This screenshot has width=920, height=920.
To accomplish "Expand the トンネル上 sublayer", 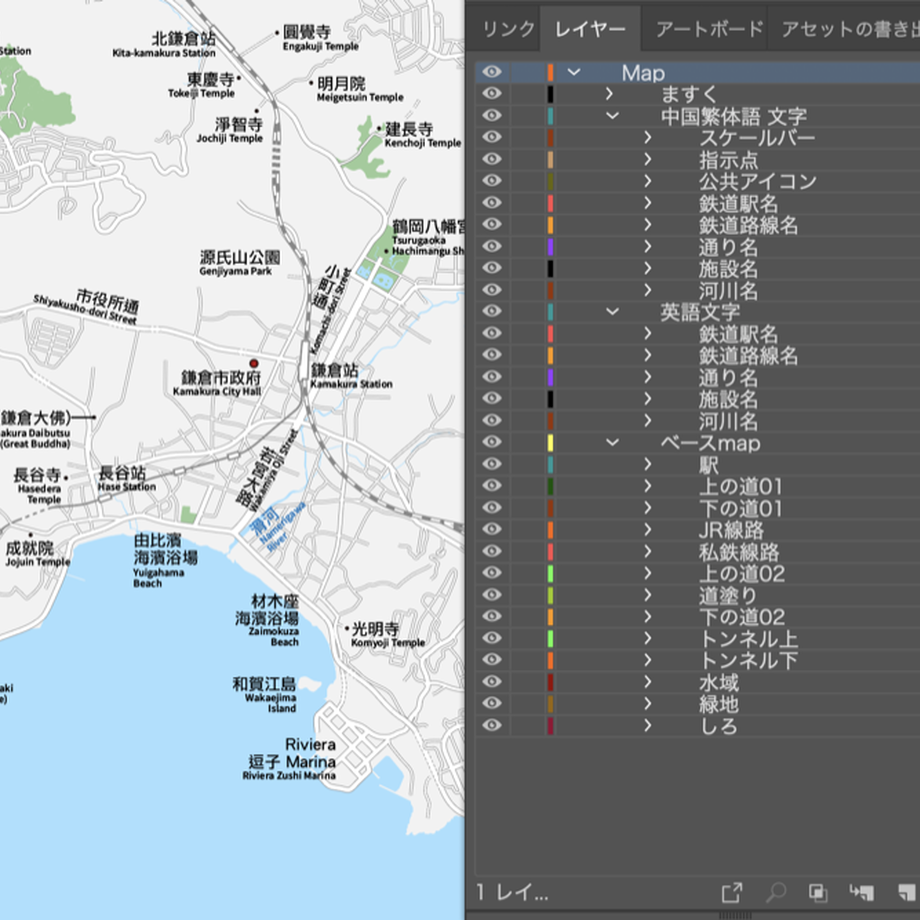I will tap(648, 638).
